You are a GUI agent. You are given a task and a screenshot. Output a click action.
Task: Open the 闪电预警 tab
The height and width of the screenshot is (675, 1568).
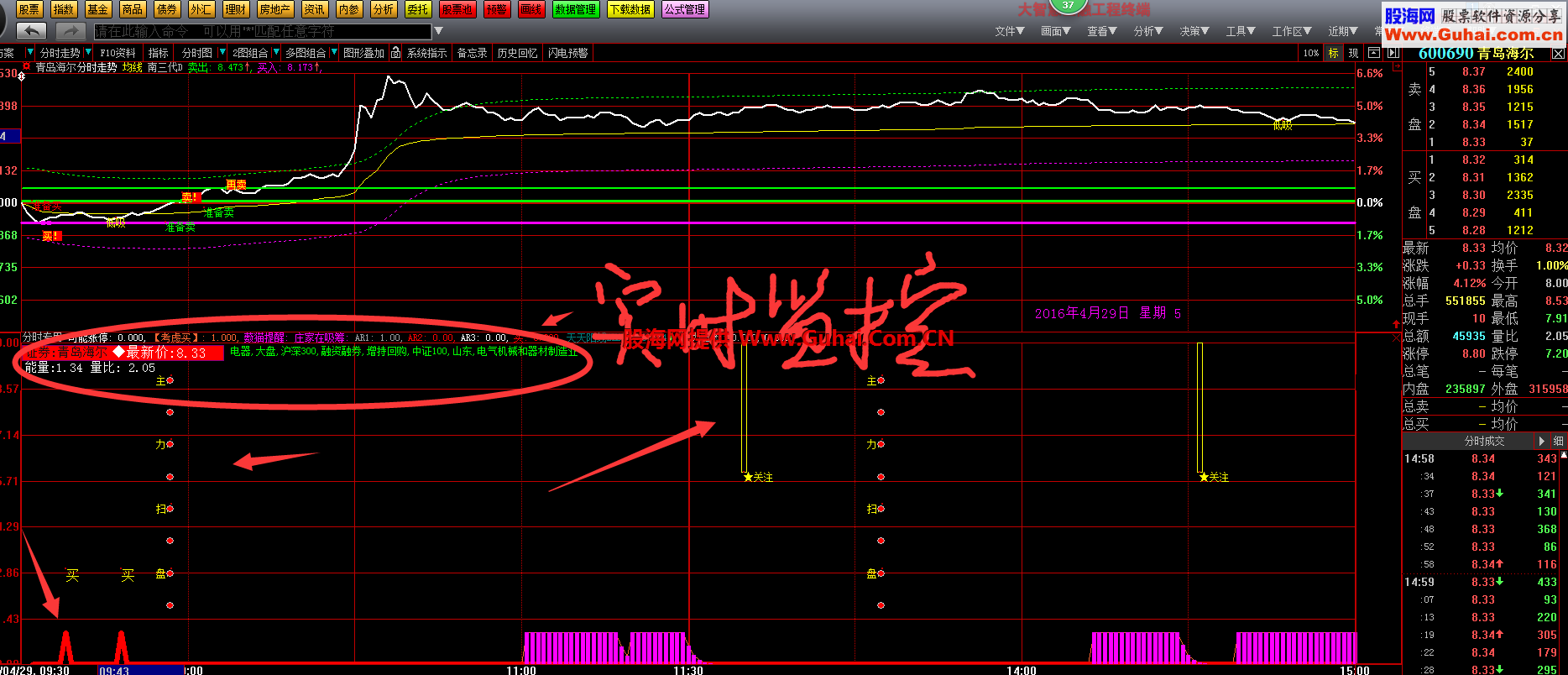(x=568, y=53)
